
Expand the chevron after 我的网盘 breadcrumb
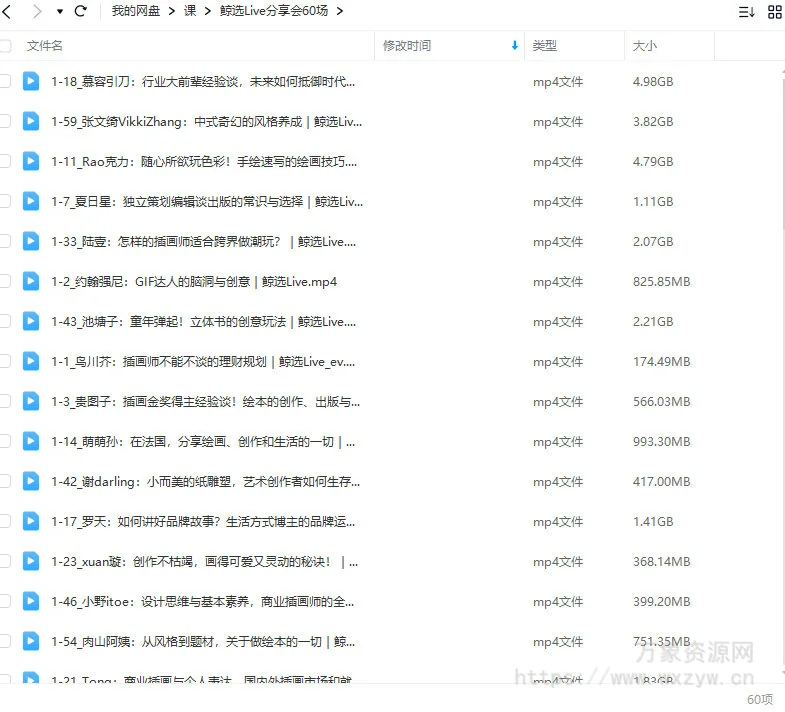tap(173, 11)
